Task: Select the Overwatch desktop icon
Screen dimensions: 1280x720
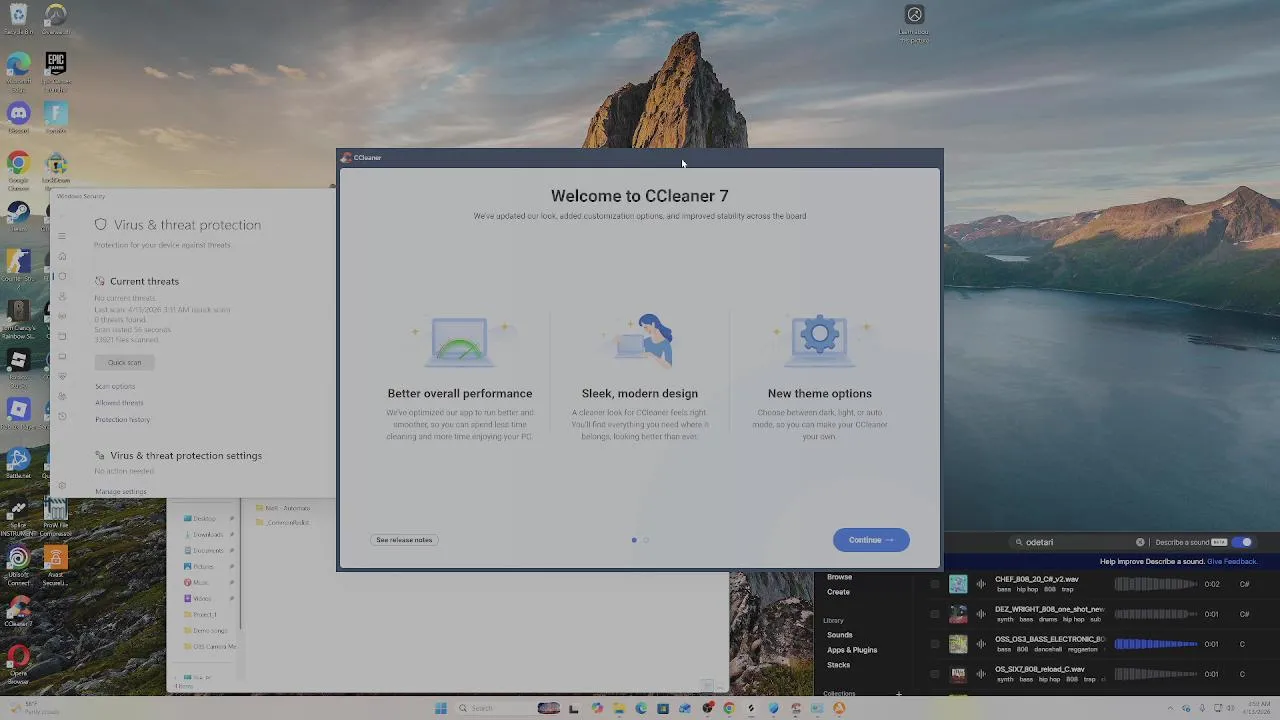Action: click(x=56, y=19)
